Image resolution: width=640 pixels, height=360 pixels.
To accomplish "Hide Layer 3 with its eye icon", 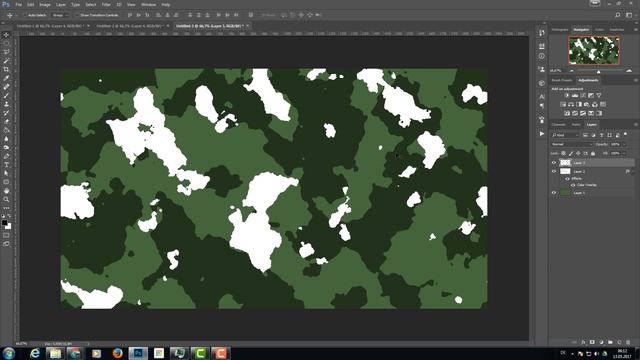I will coord(554,162).
